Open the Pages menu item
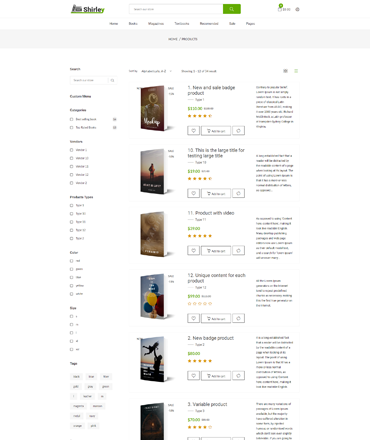 pyautogui.click(x=250, y=24)
